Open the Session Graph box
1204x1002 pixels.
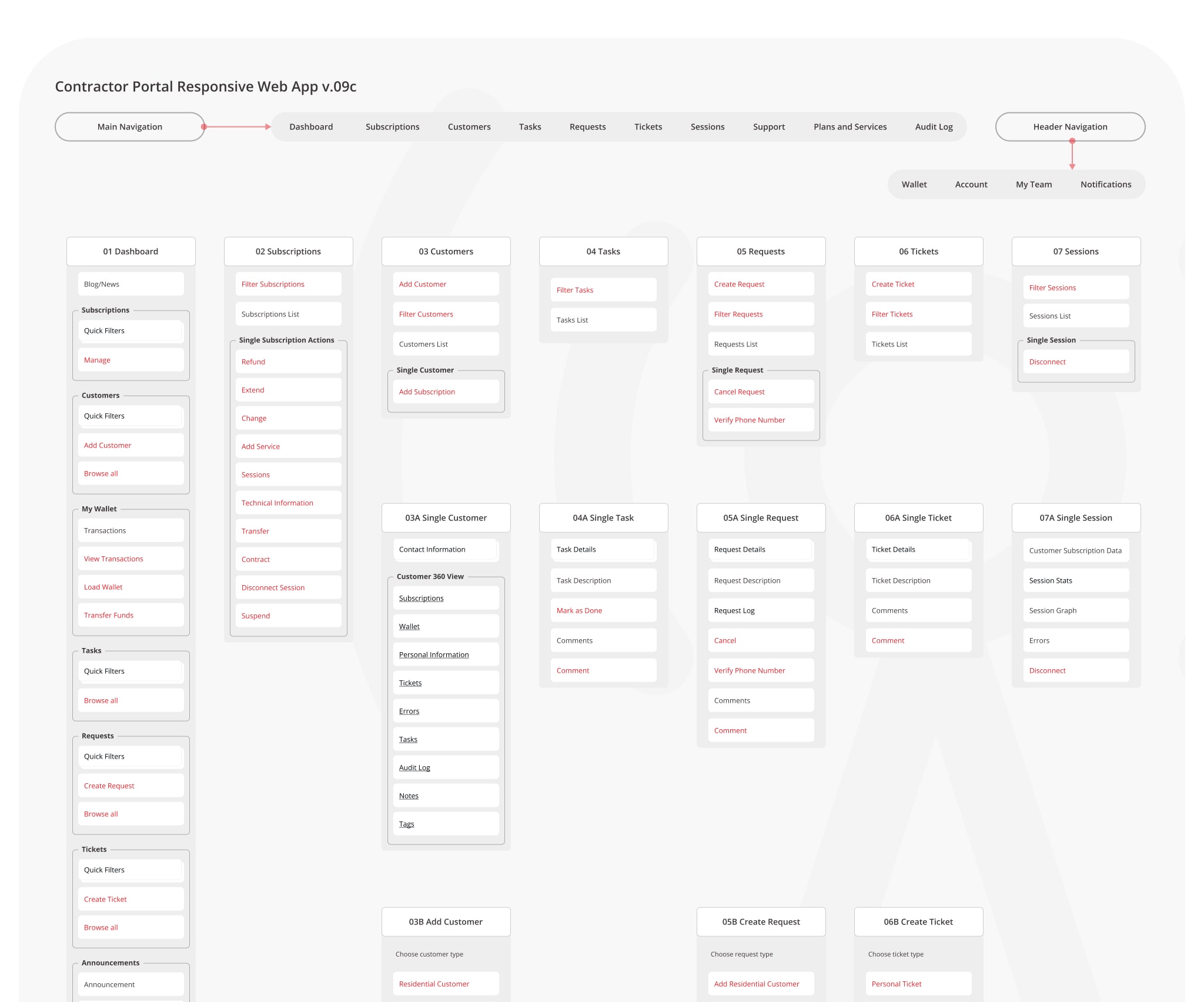(1052, 611)
